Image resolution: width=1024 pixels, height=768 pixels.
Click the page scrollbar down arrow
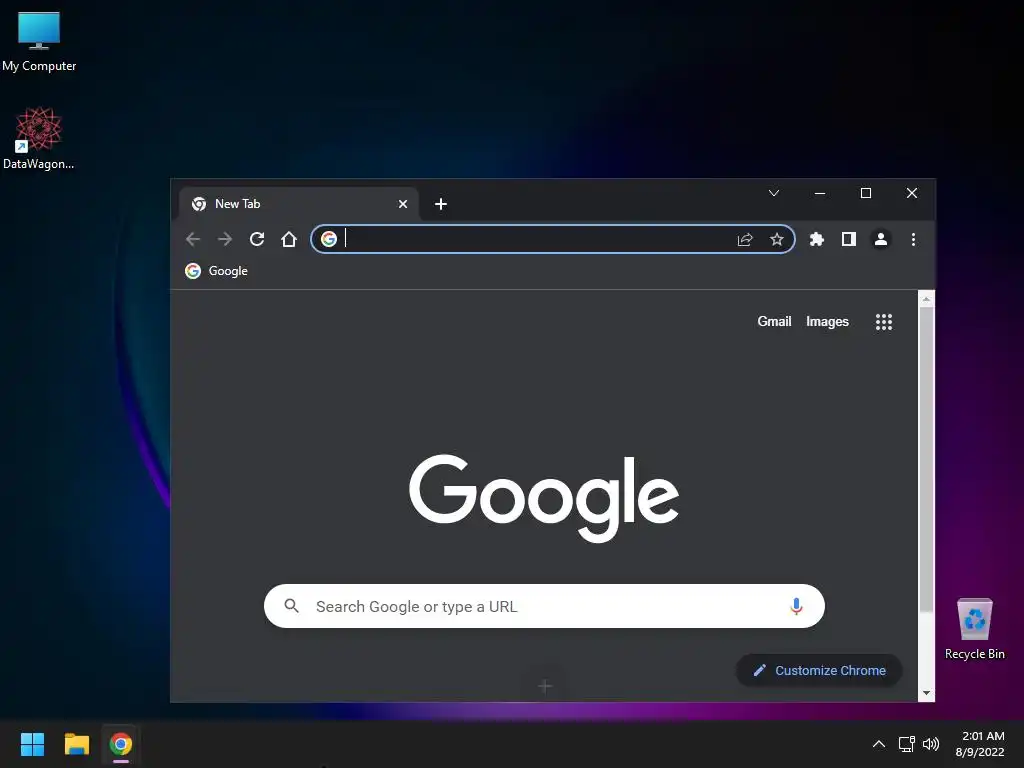pyautogui.click(x=926, y=693)
